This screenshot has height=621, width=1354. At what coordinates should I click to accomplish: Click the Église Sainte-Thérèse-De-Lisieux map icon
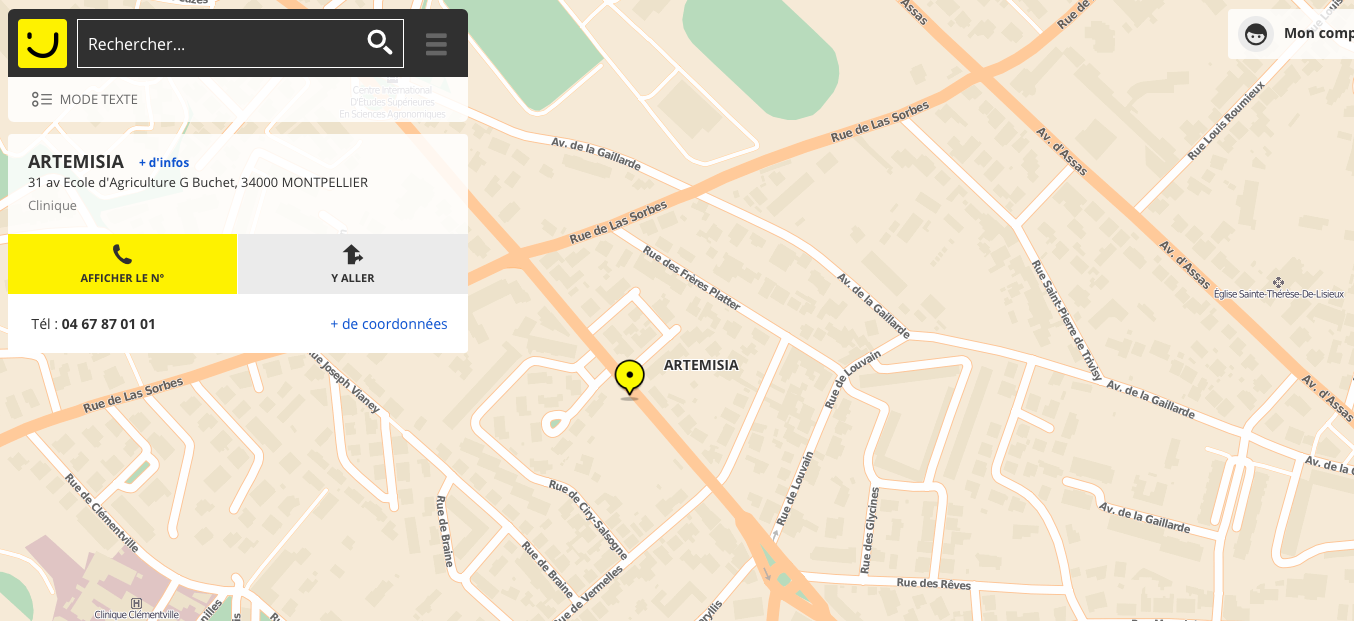click(1278, 283)
